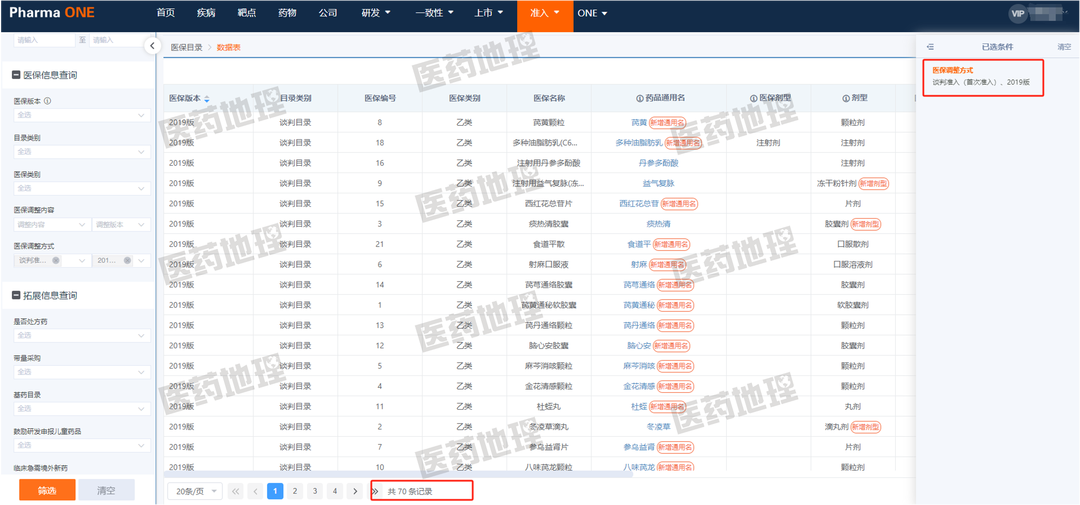Click 医保目录 breadcrumb link

187,48
